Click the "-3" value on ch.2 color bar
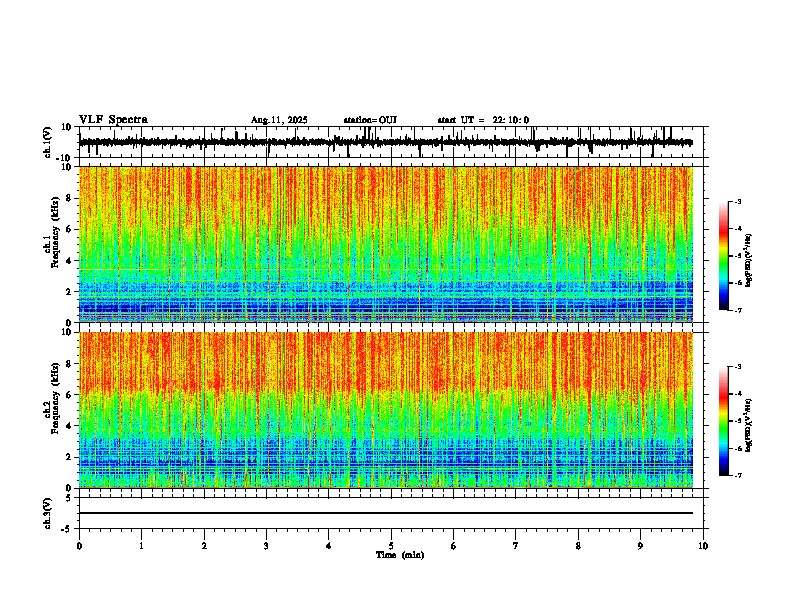This screenshot has width=792, height=612. pos(737,367)
